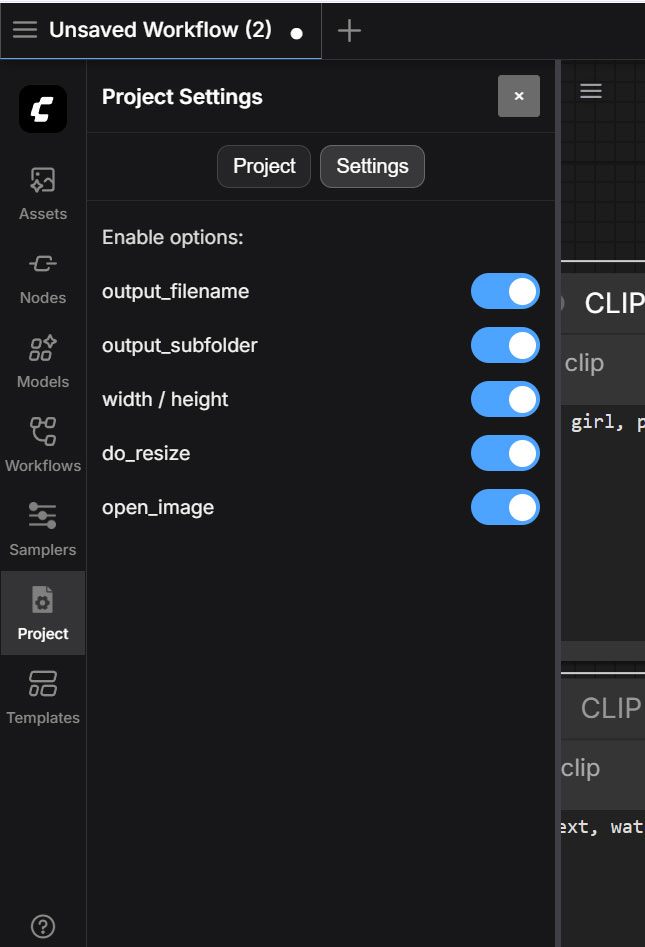Open the Templates sidebar panel
Image resolution: width=645 pixels, height=947 pixels.
42,697
